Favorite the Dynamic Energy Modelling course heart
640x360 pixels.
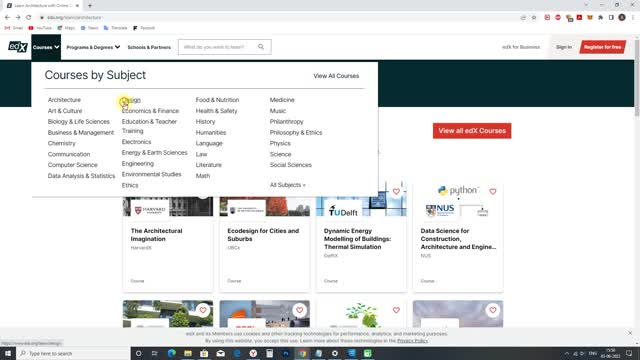(x=396, y=191)
